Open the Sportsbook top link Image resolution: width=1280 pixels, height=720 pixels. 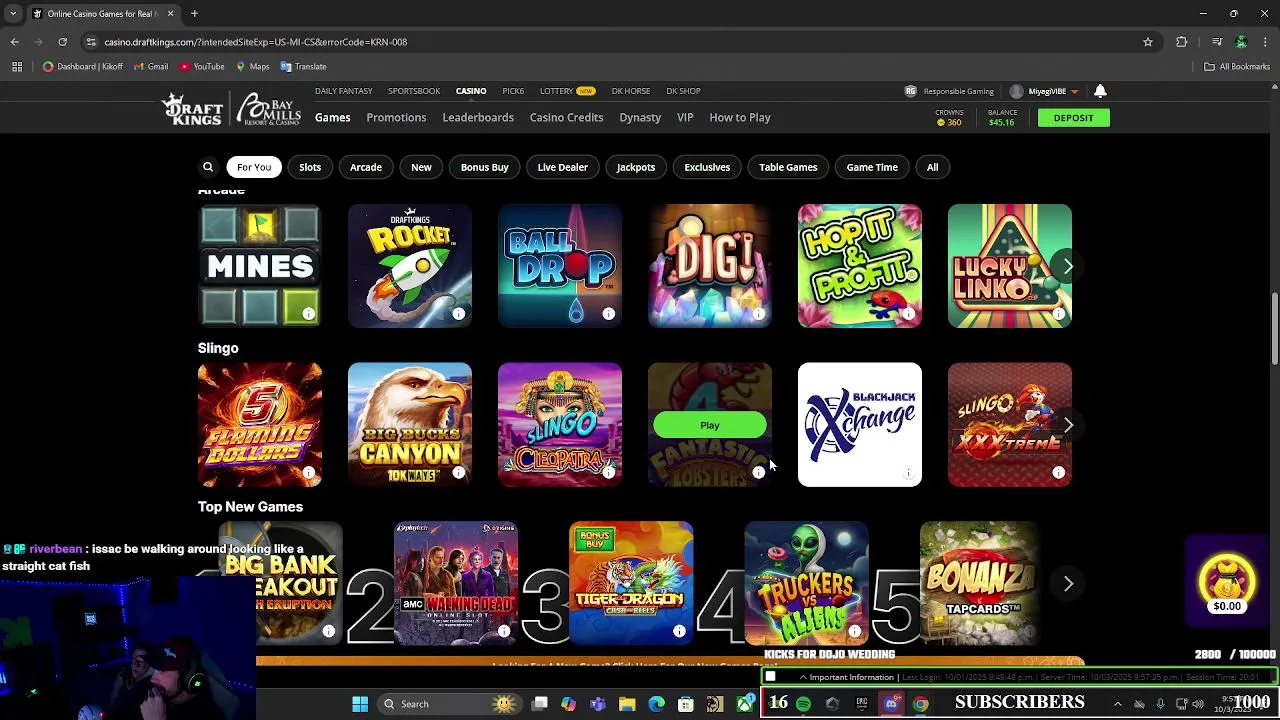(x=414, y=91)
